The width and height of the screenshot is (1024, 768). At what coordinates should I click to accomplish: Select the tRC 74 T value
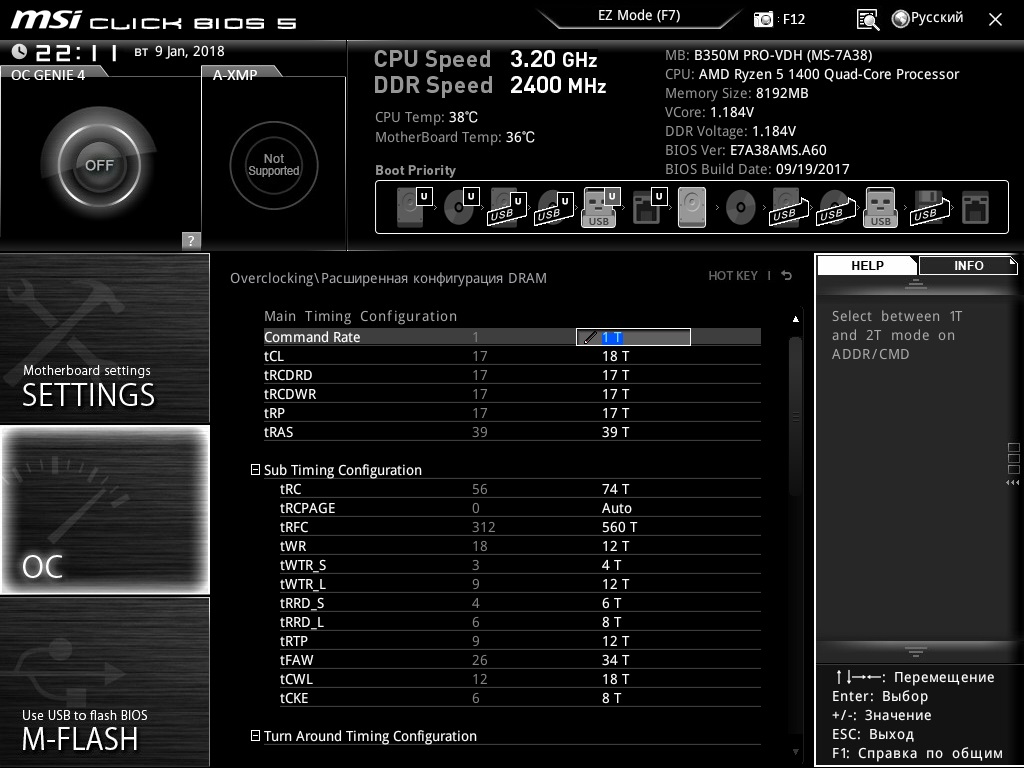615,488
